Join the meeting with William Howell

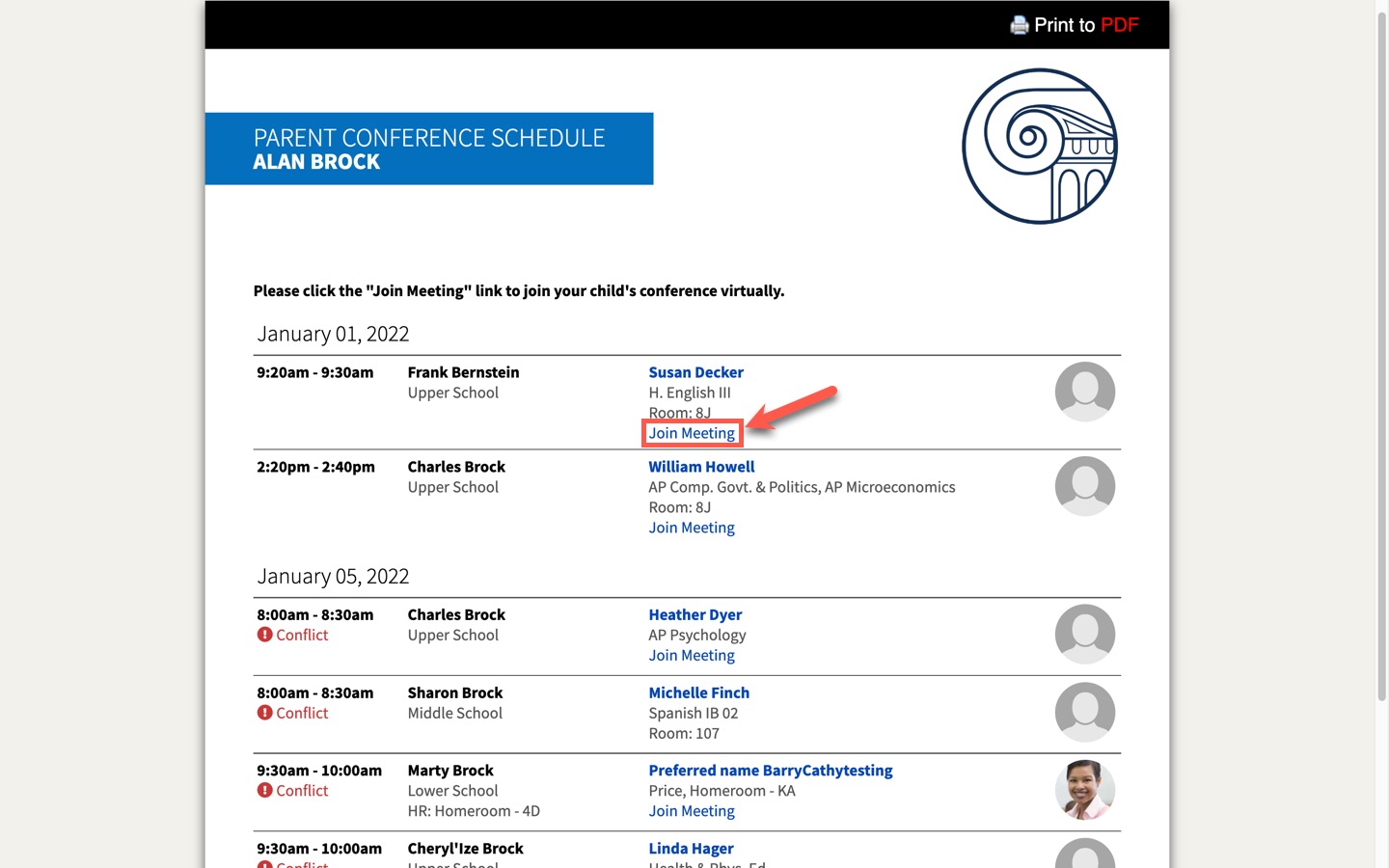point(691,528)
